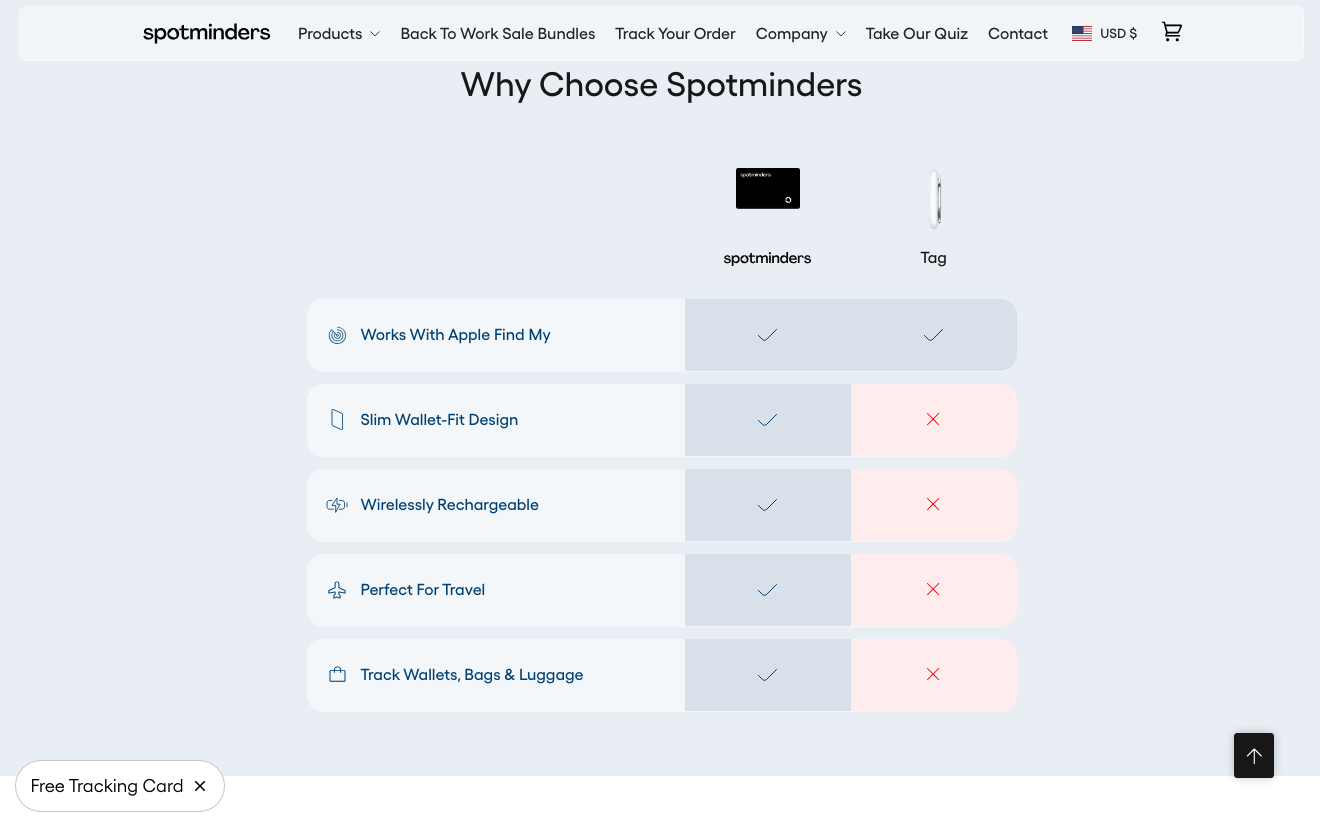
Task: Click the spotminders checkmark for Wirelessly Rechargeable
Action: (x=768, y=505)
